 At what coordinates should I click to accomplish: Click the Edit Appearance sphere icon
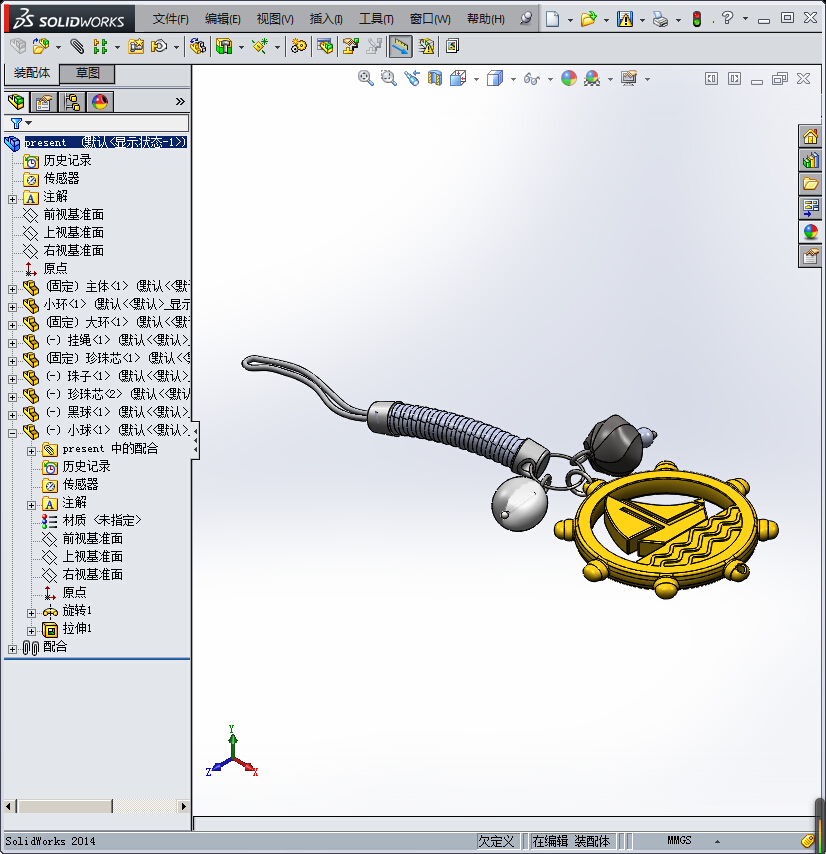pos(569,78)
